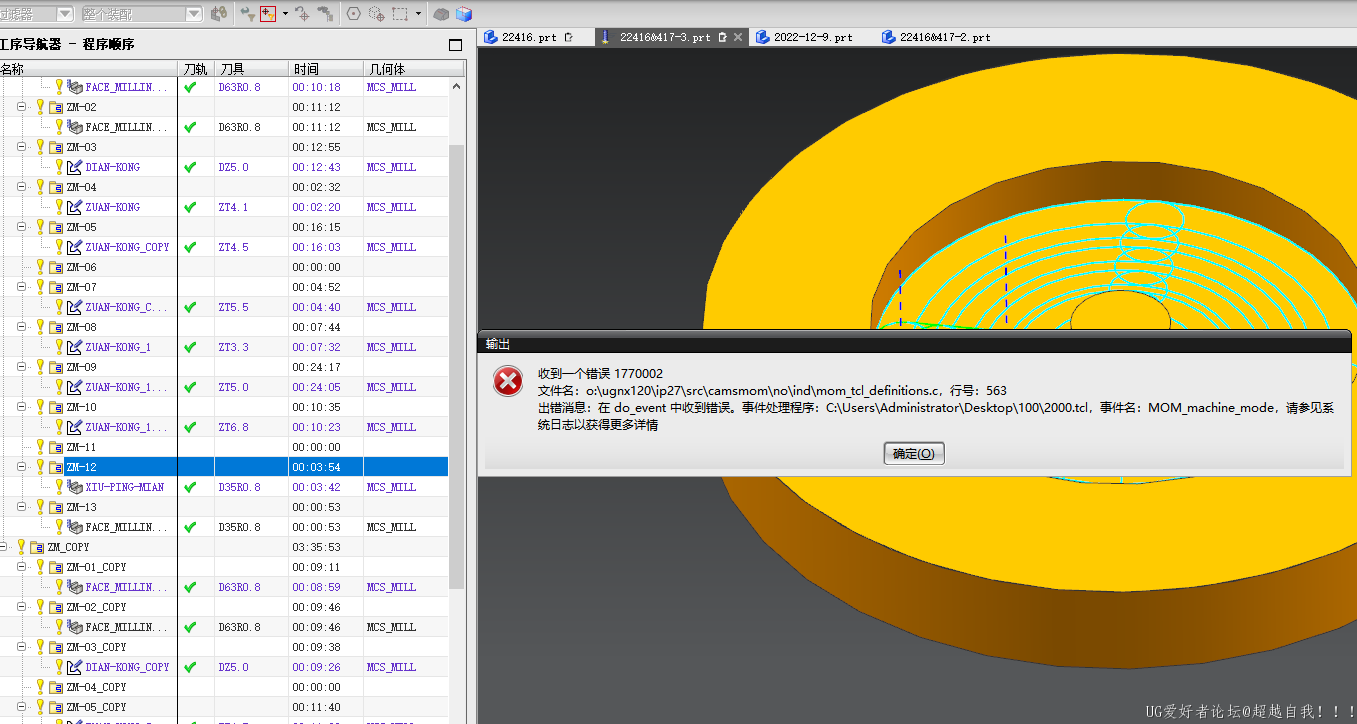Collapse the ZM-02 program group
Image resolution: width=1357 pixels, height=724 pixels.
click(x=22, y=107)
